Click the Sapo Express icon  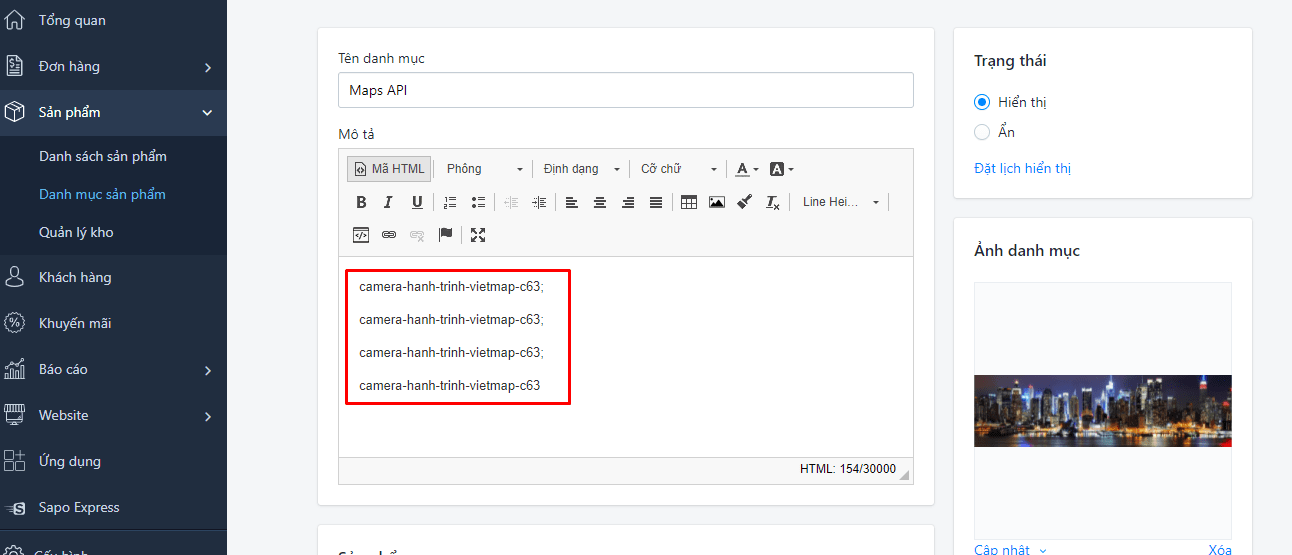pos(14,508)
